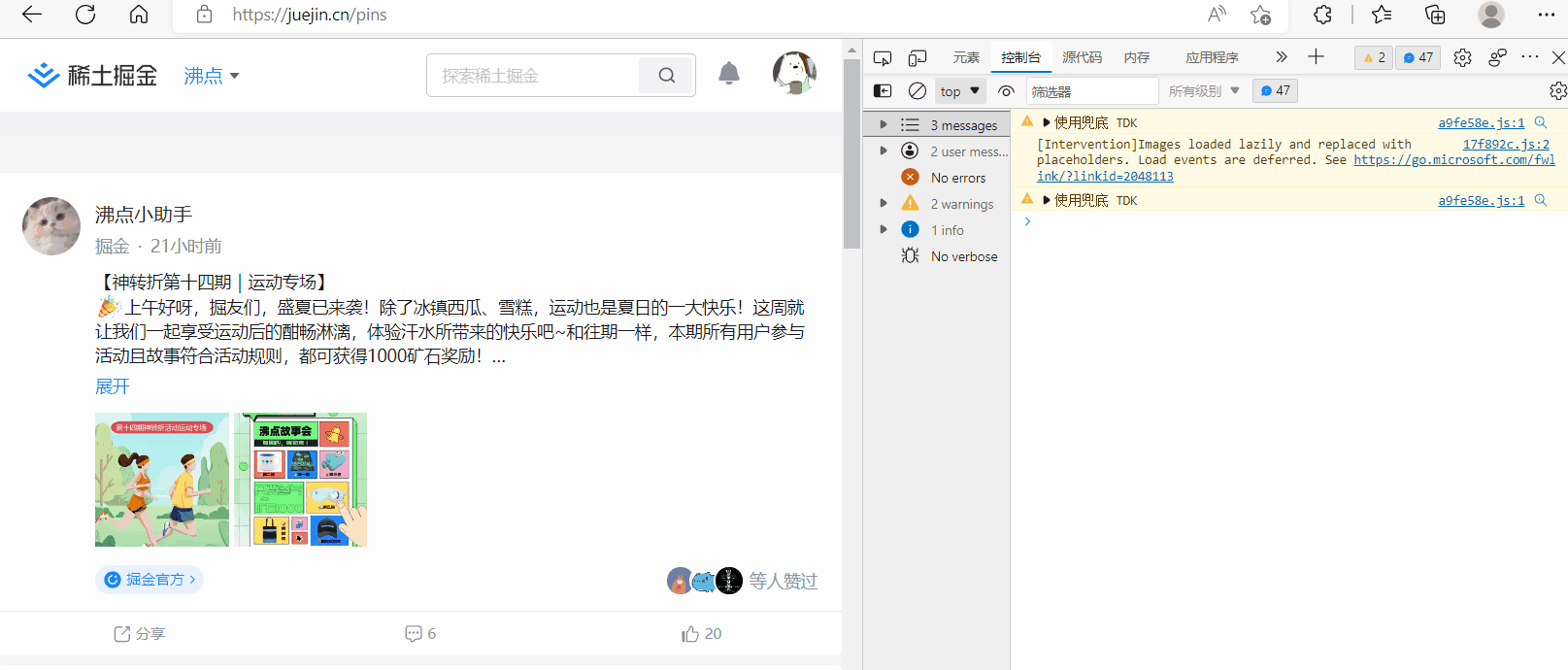Expand the 1 info group
Viewport: 1568px width, 670px height.
(x=883, y=229)
